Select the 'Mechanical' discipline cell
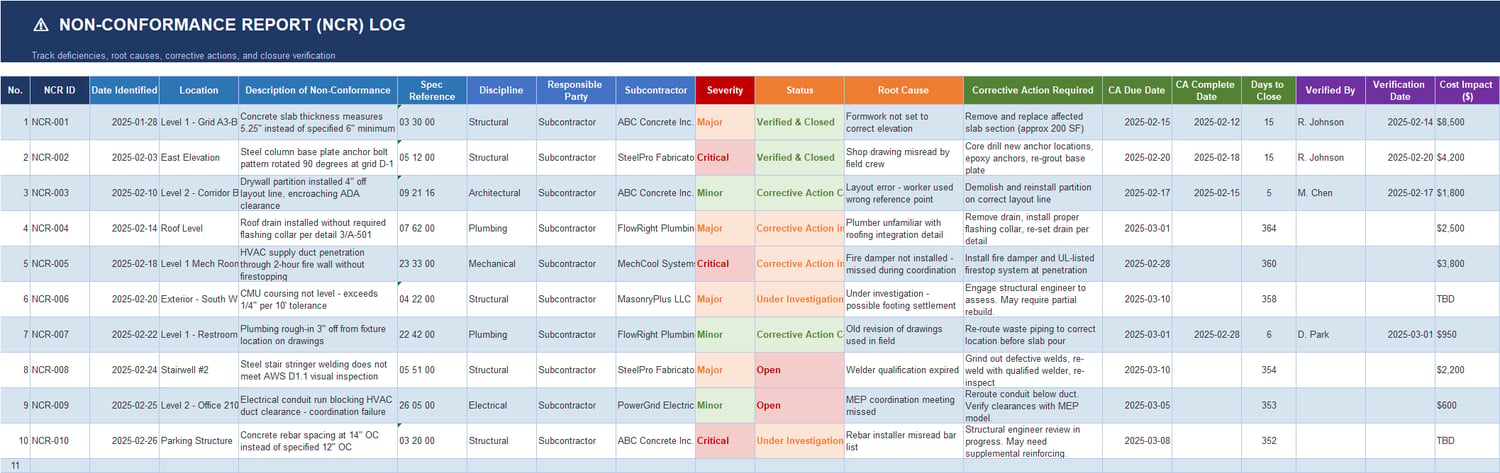Viewport: 1500px width, 473px height. point(501,264)
